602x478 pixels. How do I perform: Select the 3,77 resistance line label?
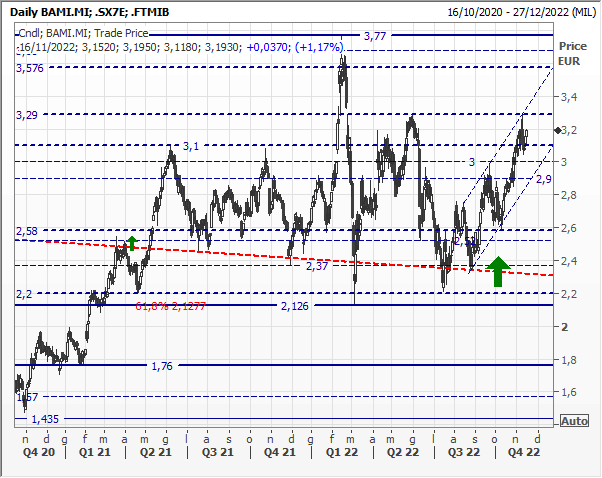tap(374, 36)
